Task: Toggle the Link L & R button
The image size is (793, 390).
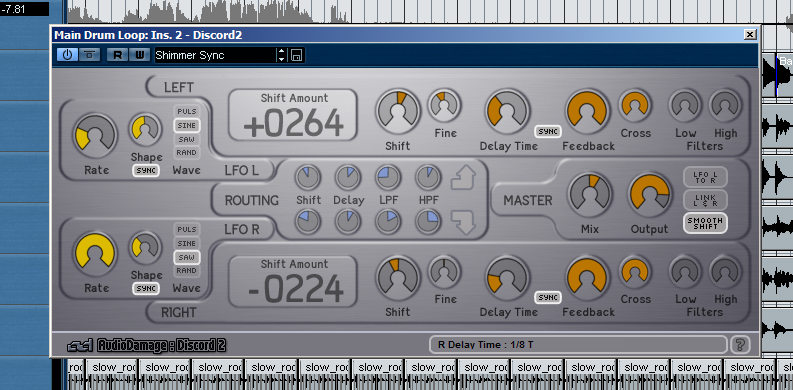Action: (x=705, y=200)
